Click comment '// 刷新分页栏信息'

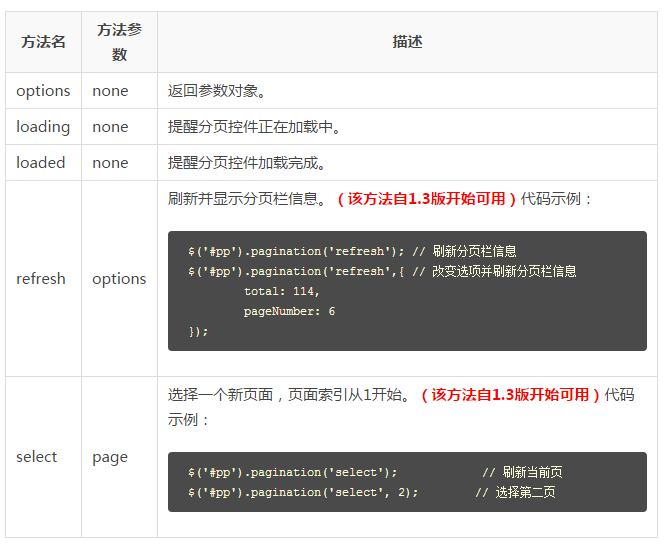465,251
